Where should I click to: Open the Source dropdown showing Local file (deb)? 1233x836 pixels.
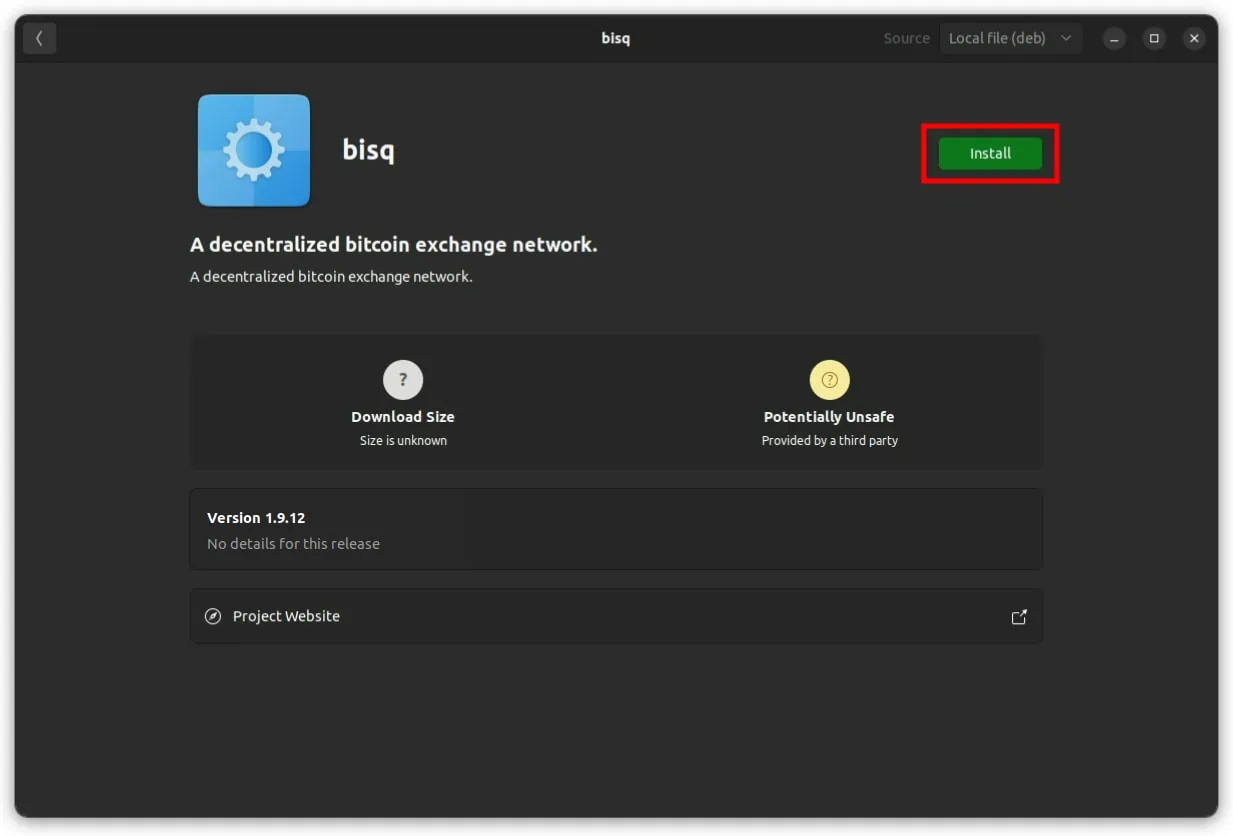coord(1010,38)
